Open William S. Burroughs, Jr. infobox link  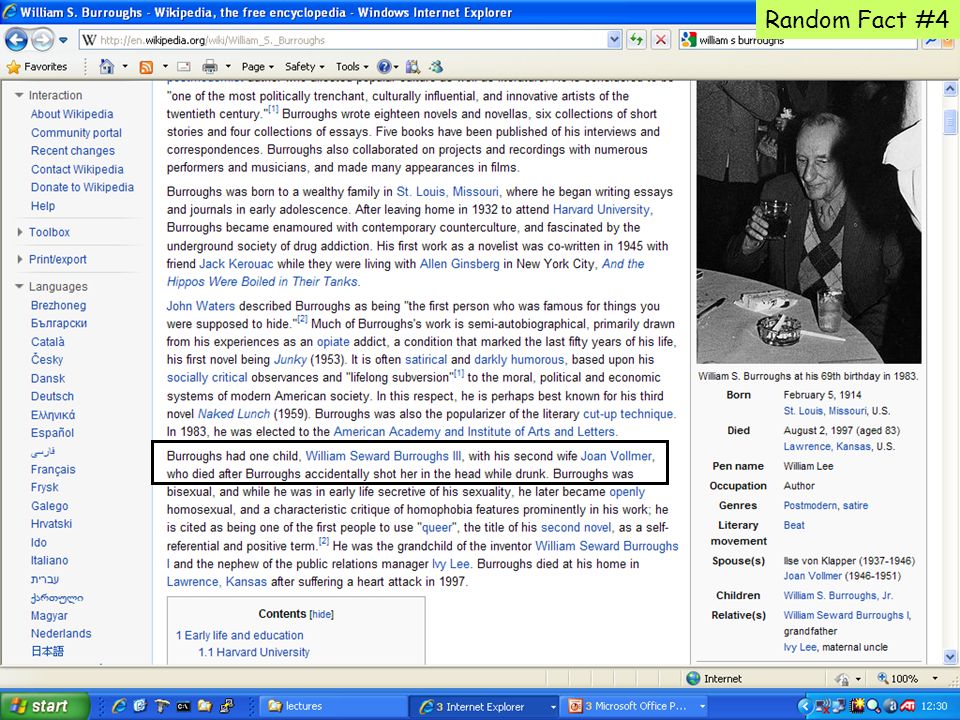(x=838, y=596)
